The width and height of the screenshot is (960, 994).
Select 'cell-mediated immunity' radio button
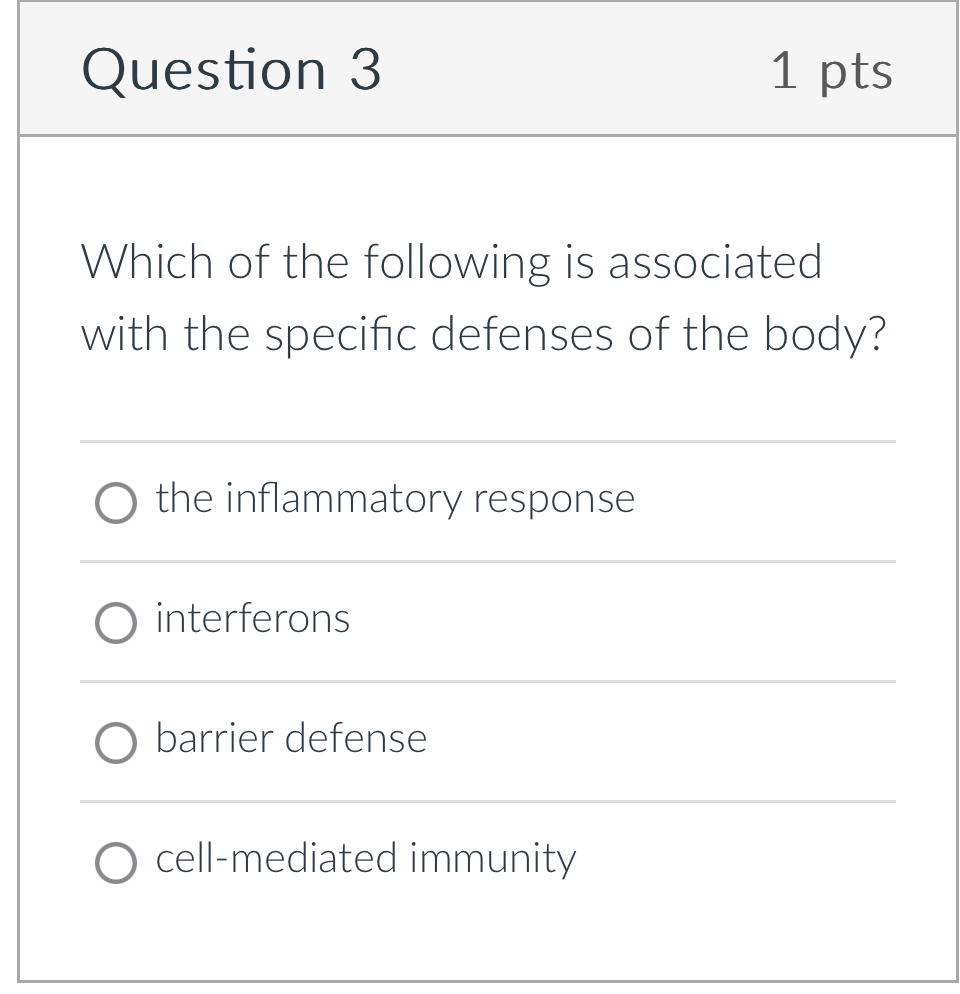(116, 862)
